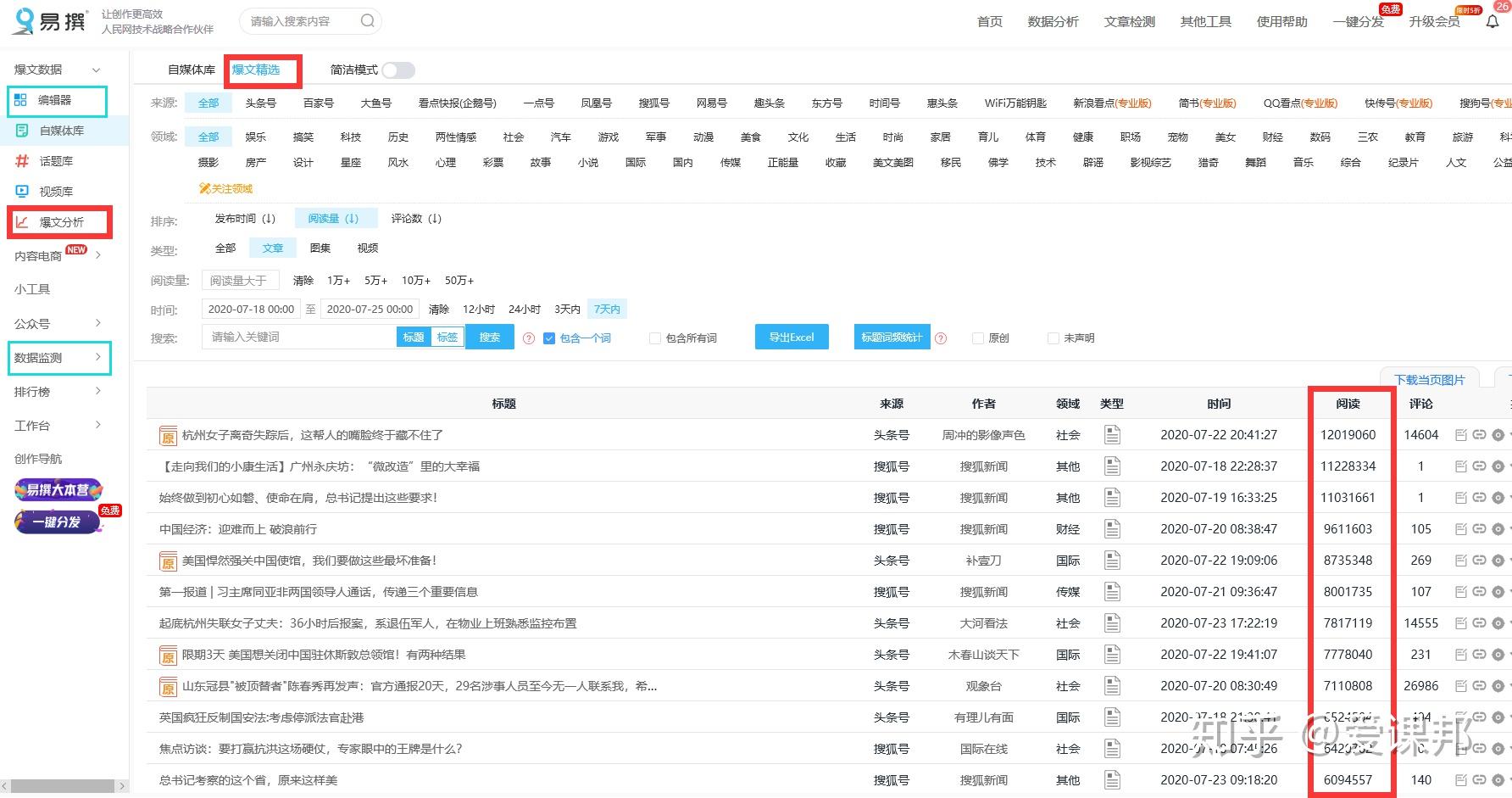The width and height of the screenshot is (1512, 798).
Task: Check the 原创 checkbox
Action: (x=978, y=338)
